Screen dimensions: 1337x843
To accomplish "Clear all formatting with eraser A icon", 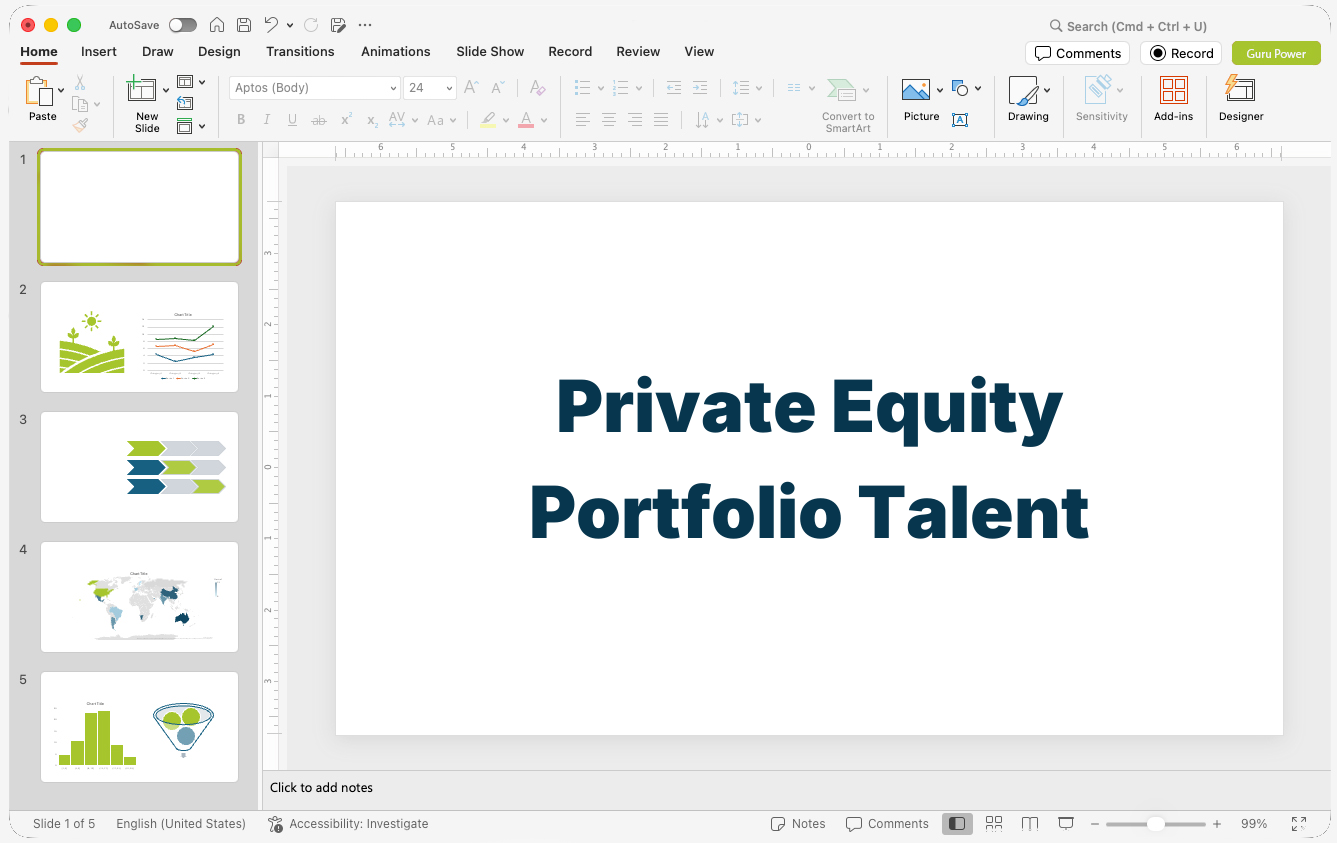I will (x=537, y=88).
